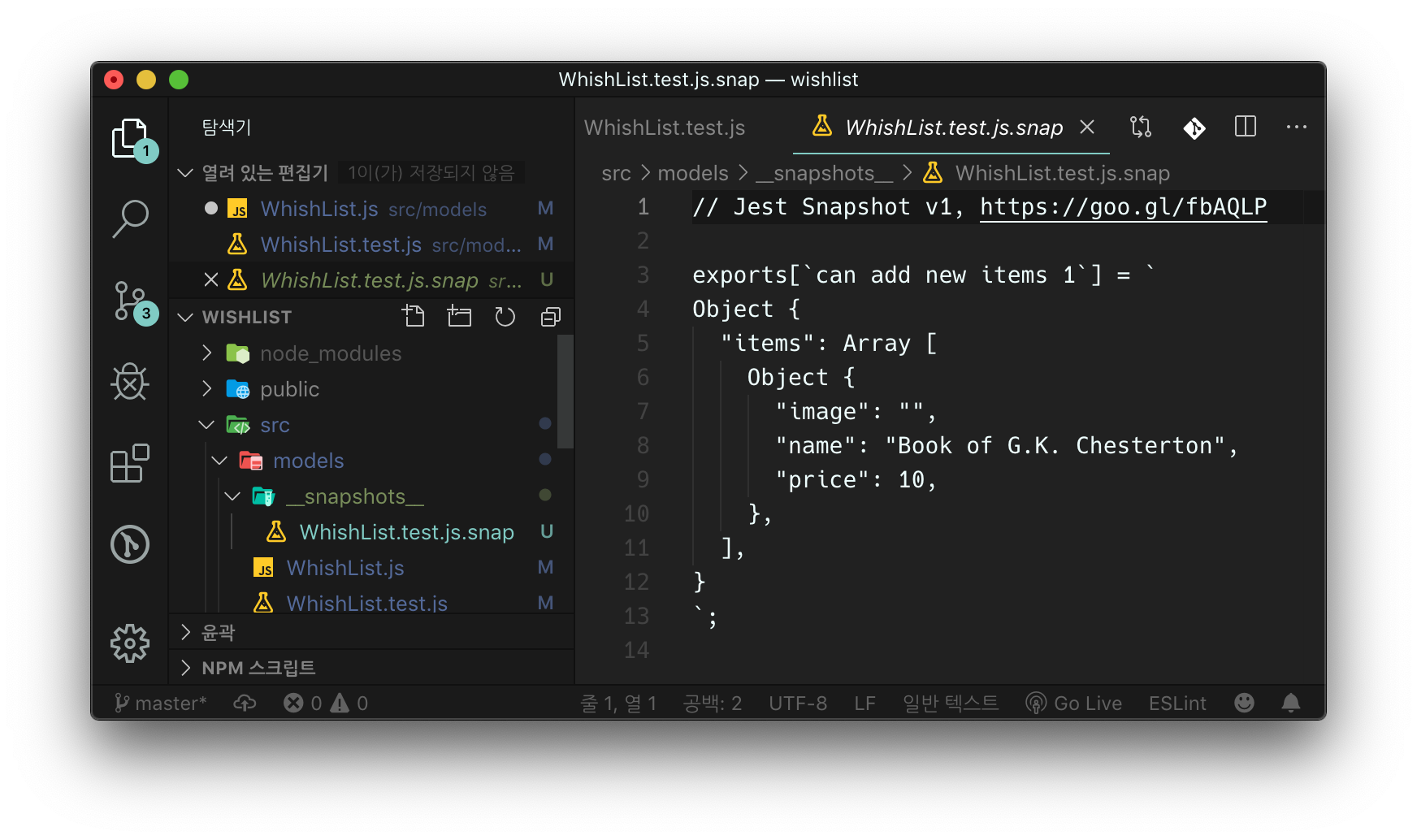Click the unsaved count label 저장되지 않음

coord(431,172)
